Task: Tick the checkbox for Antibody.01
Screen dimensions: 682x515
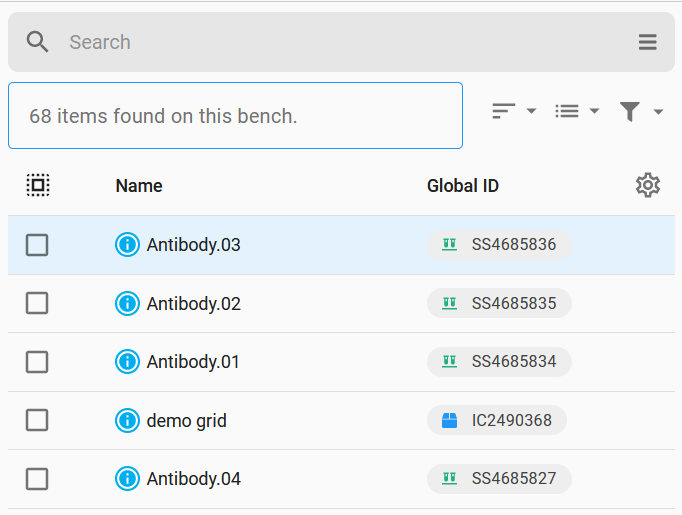Action: tap(37, 362)
